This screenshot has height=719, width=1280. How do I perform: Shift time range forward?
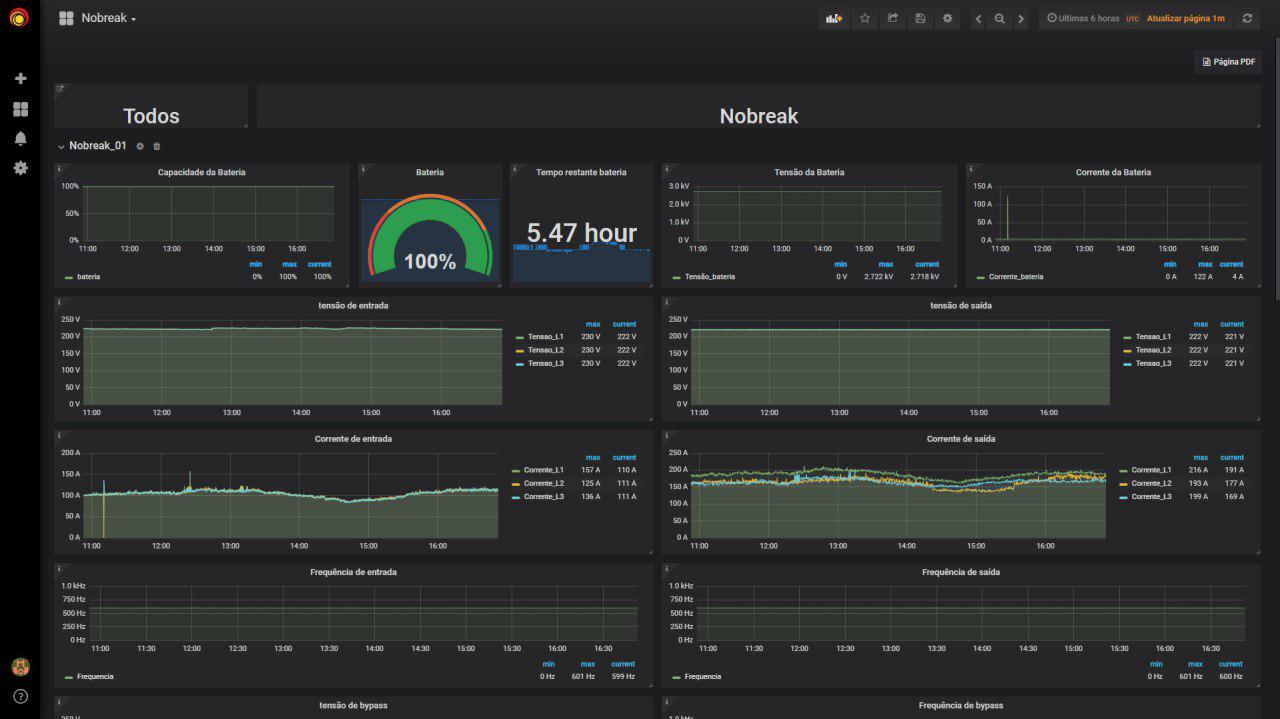point(1021,18)
